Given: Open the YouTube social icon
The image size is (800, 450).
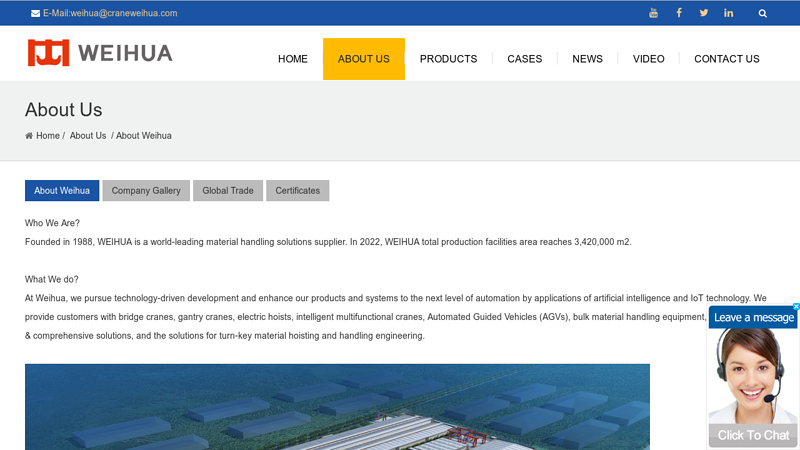Looking at the screenshot, I should (x=653, y=13).
